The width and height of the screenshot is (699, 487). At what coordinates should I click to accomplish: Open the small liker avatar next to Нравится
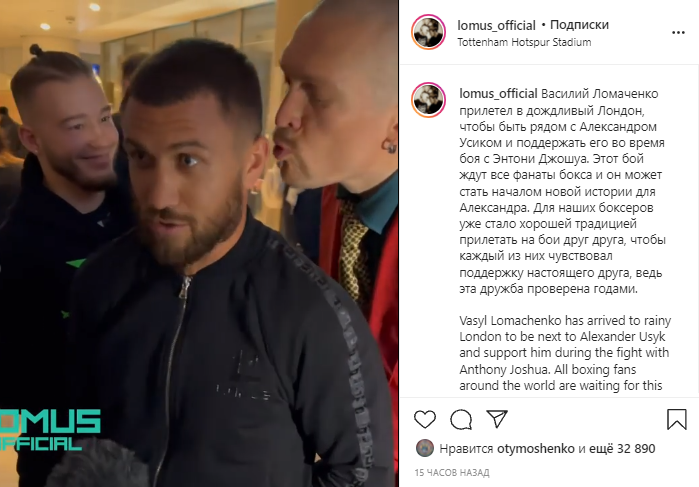[424, 448]
